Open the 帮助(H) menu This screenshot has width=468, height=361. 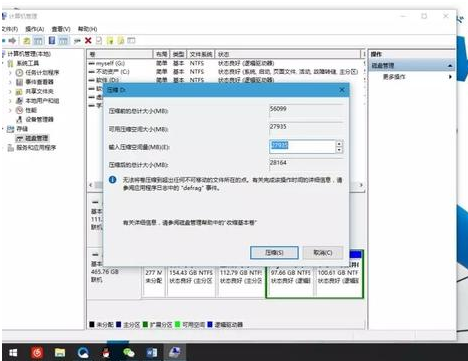pyautogui.click(x=87, y=29)
